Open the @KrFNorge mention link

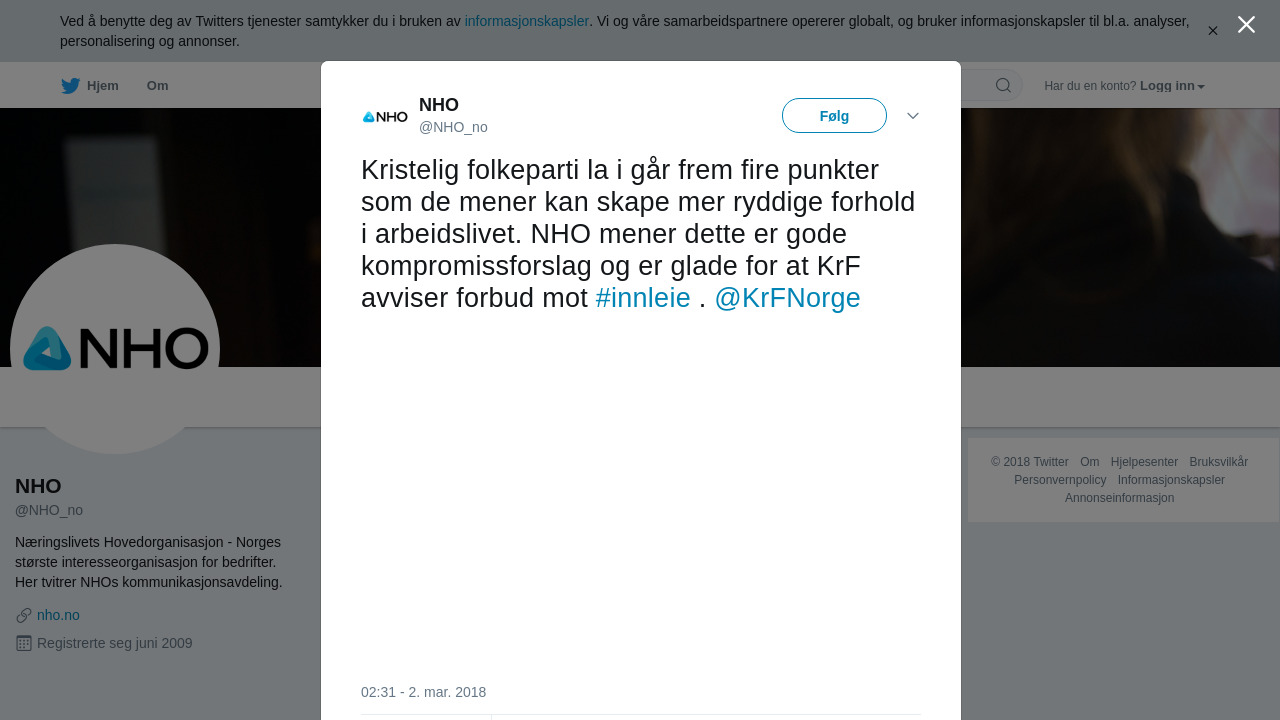(x=787, y=298)
